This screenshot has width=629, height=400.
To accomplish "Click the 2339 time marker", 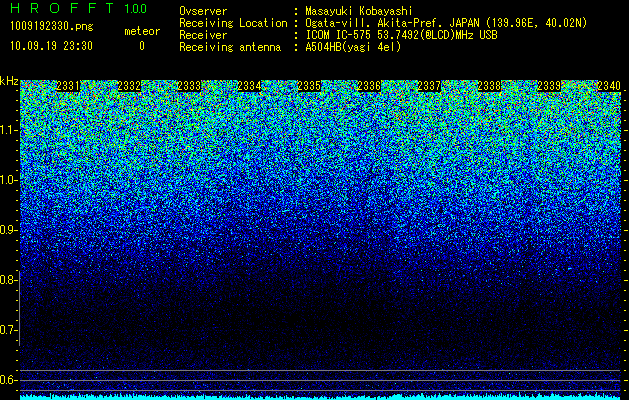I will 549,86.
